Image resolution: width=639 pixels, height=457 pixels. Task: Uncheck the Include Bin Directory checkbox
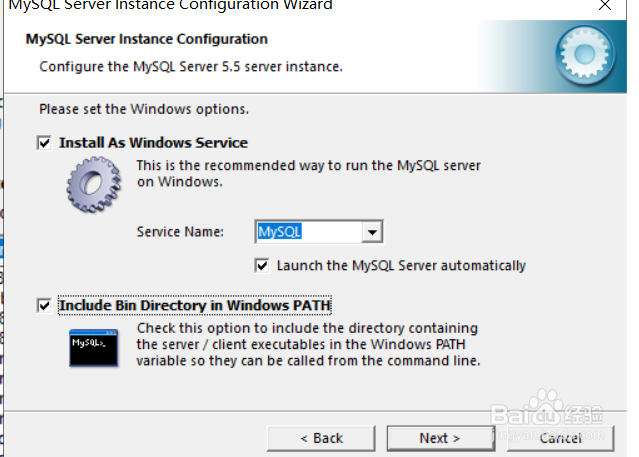[44, 305]
